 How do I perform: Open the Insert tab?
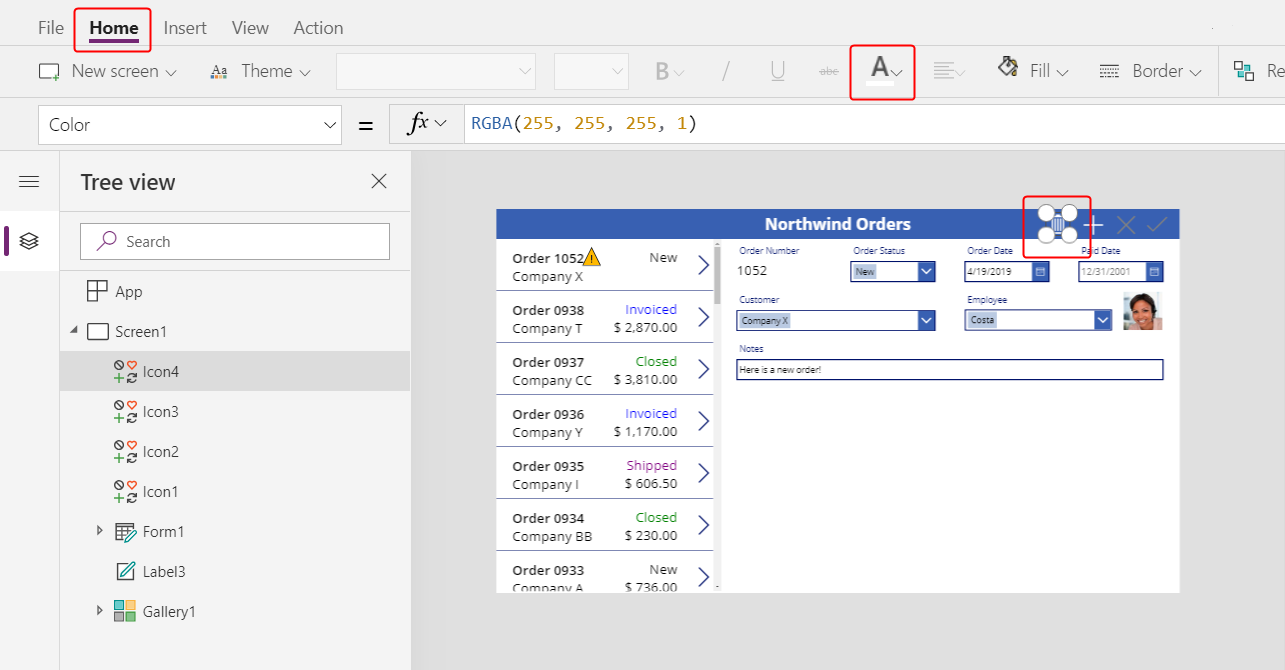point(185,28)
